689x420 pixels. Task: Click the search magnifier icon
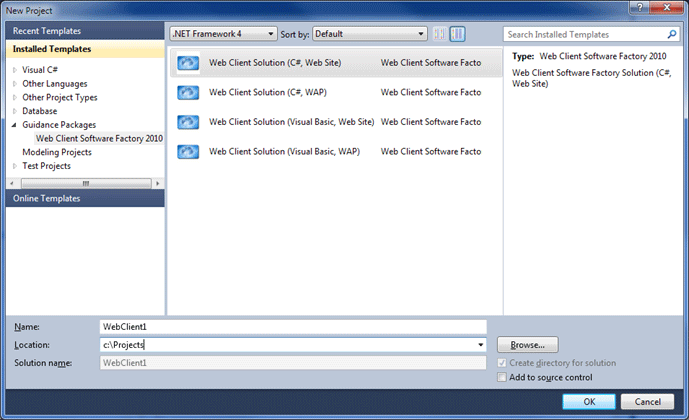coord(671,34)
